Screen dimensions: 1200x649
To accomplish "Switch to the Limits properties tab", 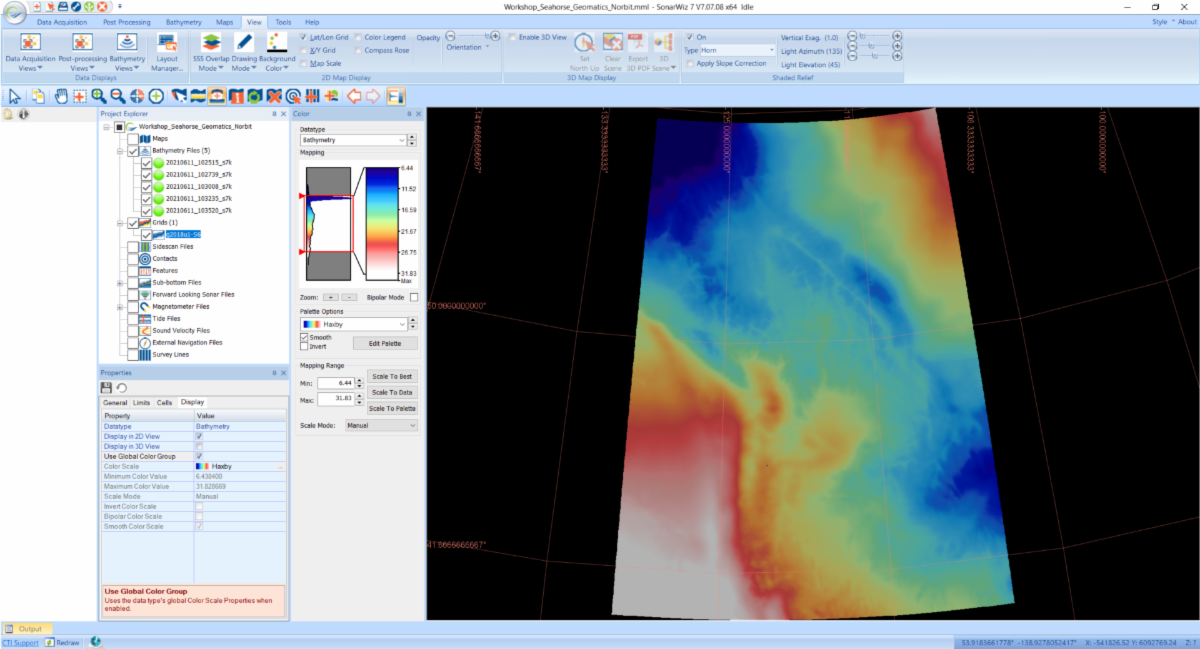I will (x=141, y=402).
